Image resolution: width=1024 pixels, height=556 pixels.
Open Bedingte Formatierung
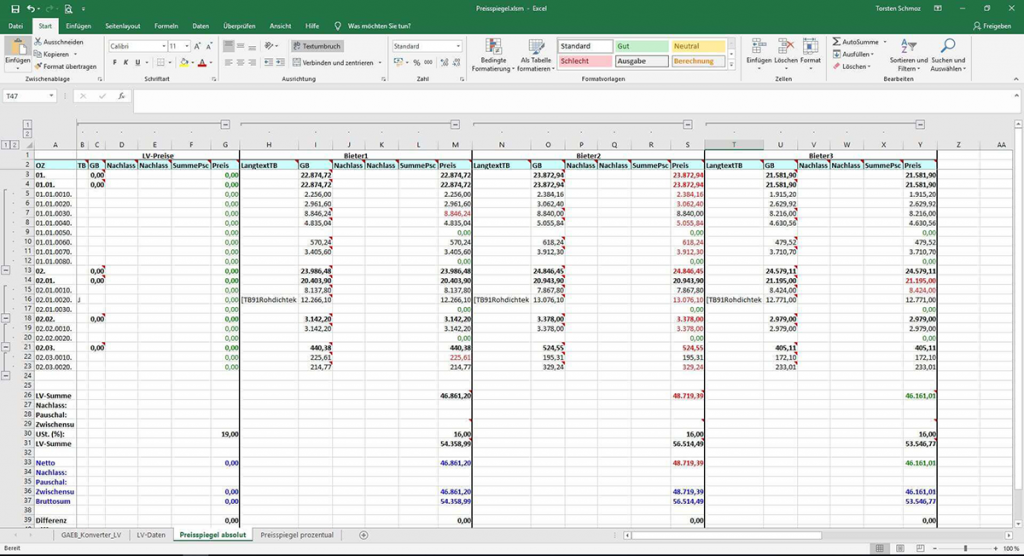coord(493,56)
